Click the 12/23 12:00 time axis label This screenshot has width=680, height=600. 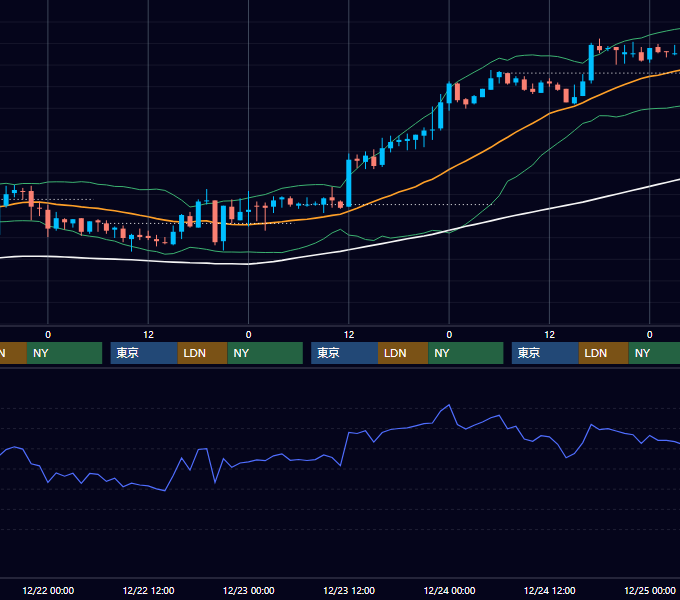(x=349, y=590)
